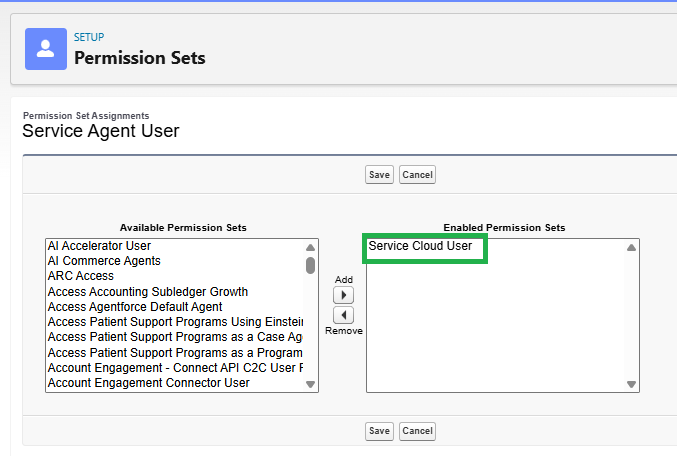The image size is (677, 456).
Task: Select Access Patient Support Programs Using Einstein
Action: (x=175, y=322)
